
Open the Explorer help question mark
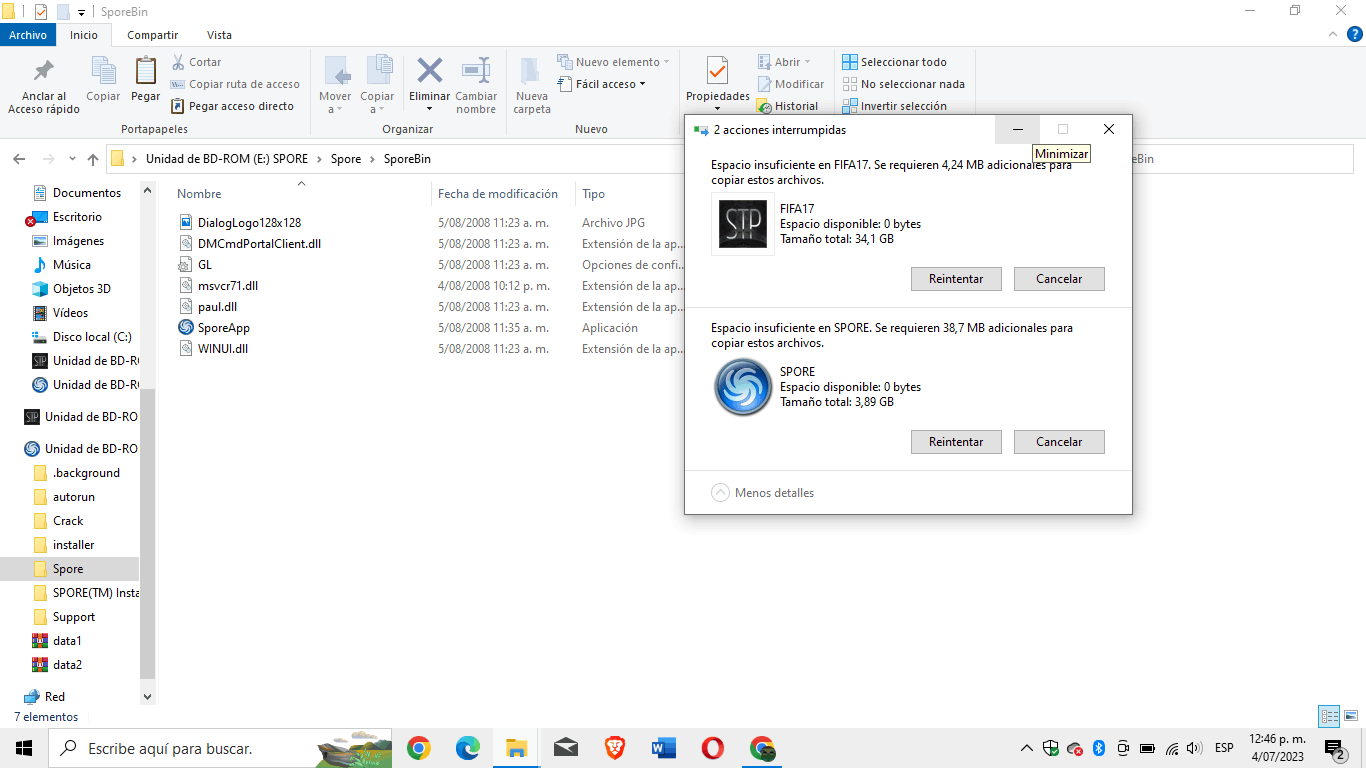pyautogui.click(x=1356, y=35)
